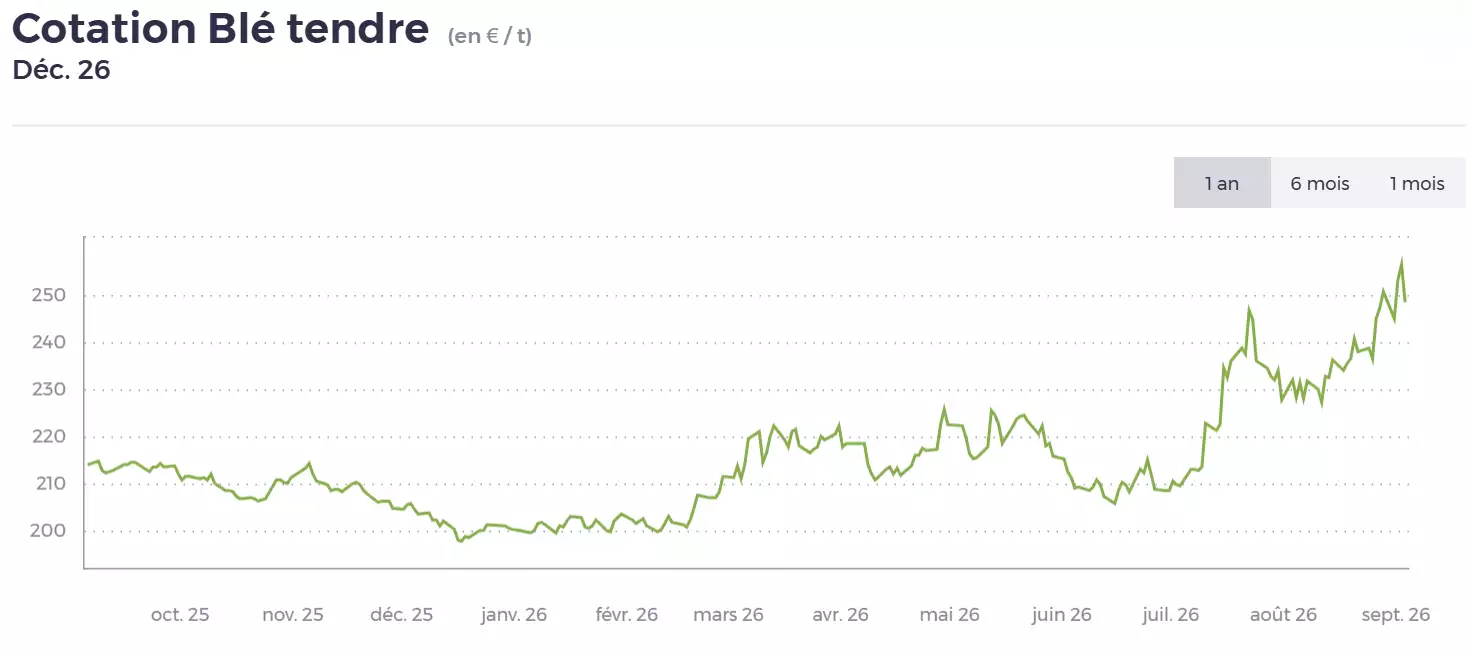Click the "oct. 25" axis label

(180, 614)
